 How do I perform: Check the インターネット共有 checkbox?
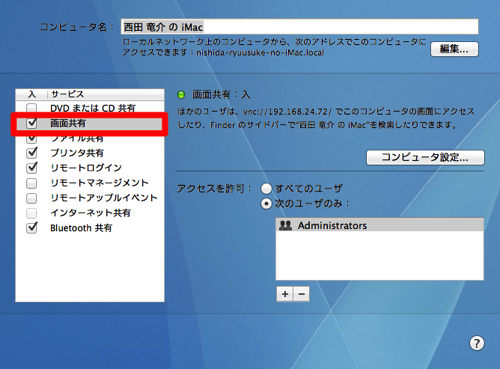32,213
